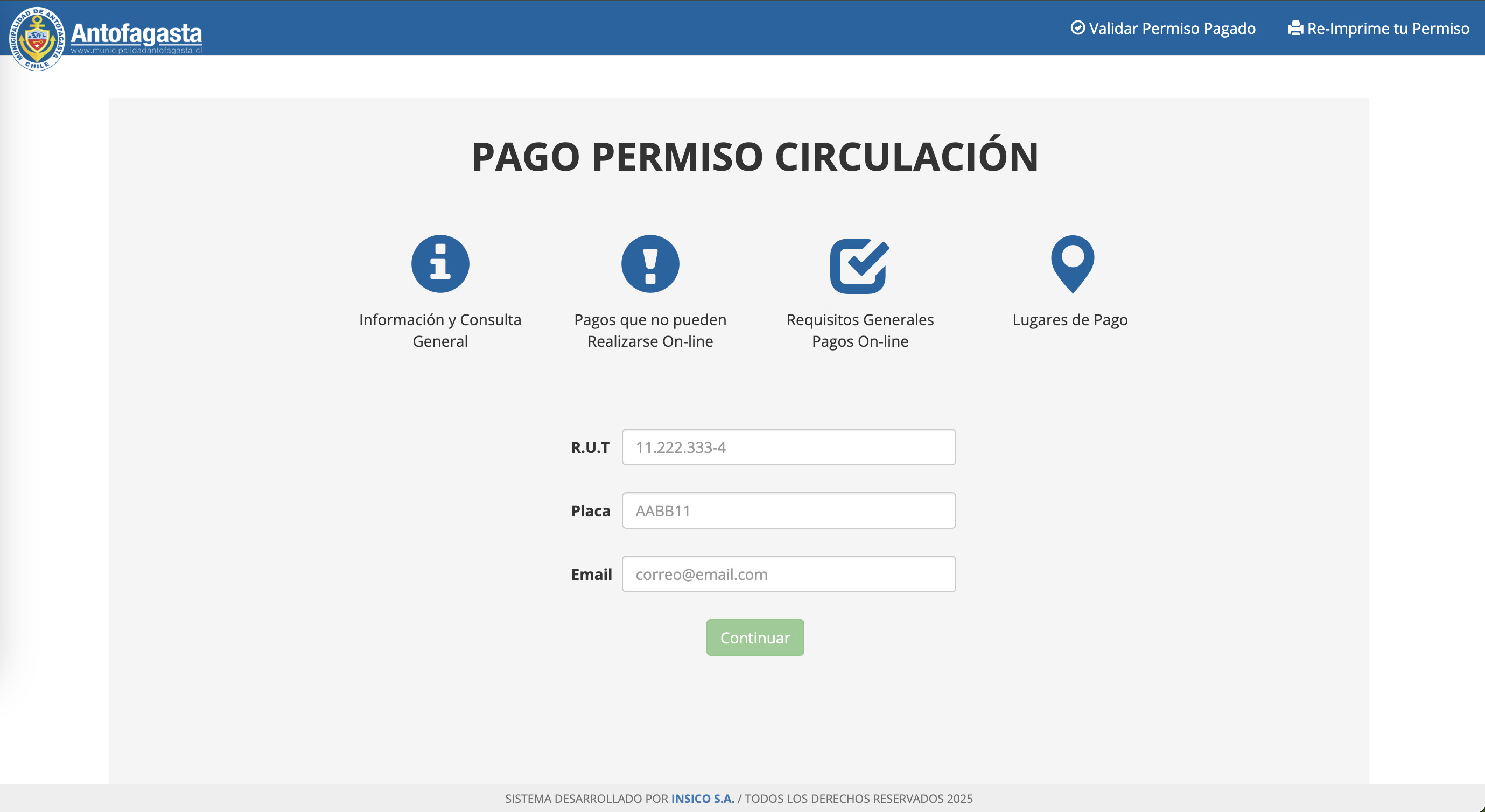This screenshot has height=812, width=1485.
Task: Select the Lugares de Pago text label
Action: click(x=1070, y=320)
